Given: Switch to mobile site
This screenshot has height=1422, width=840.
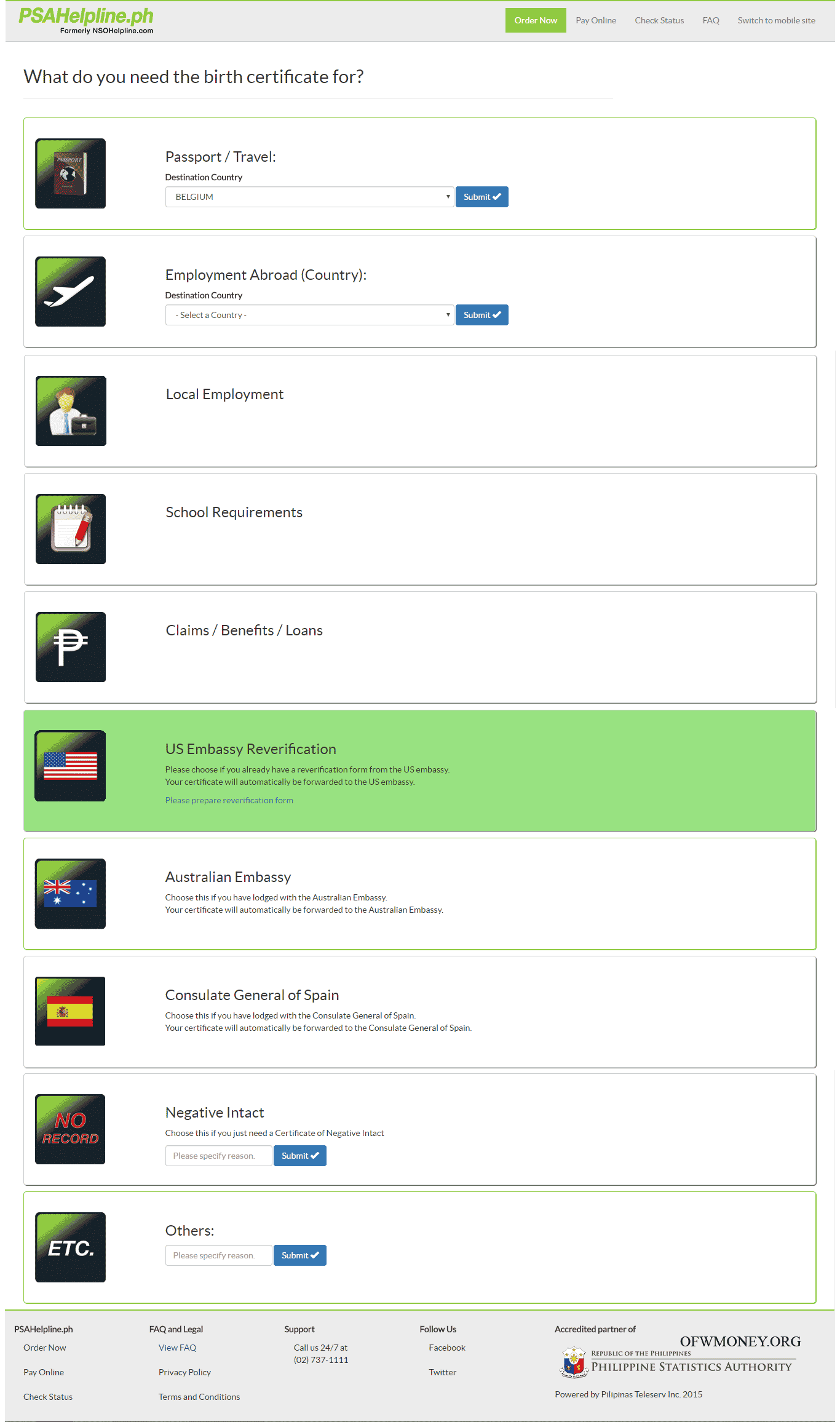Looking at the screenshot, I should tap(777, 20).
